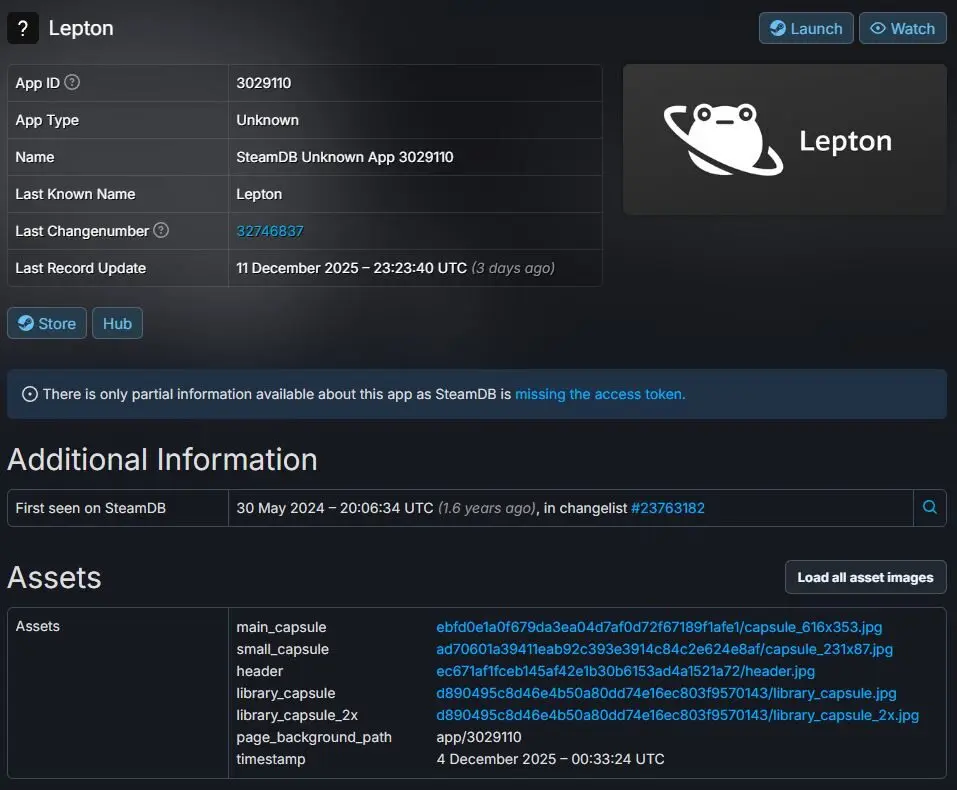Open the Hub page for Lepton

pyautogui.click(x=117, y=322)
